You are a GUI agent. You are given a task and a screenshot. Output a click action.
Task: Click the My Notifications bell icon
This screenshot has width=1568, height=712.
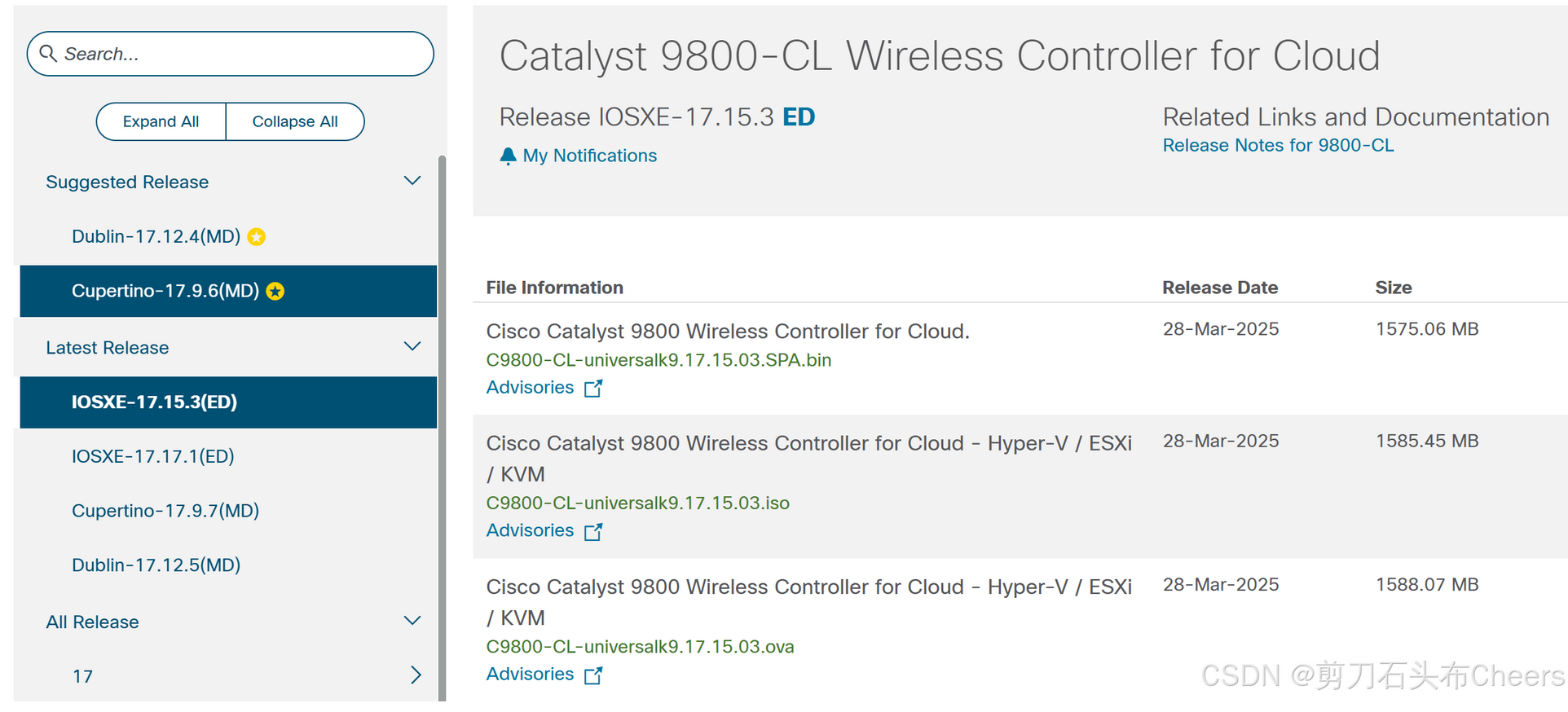pos(508,156)
